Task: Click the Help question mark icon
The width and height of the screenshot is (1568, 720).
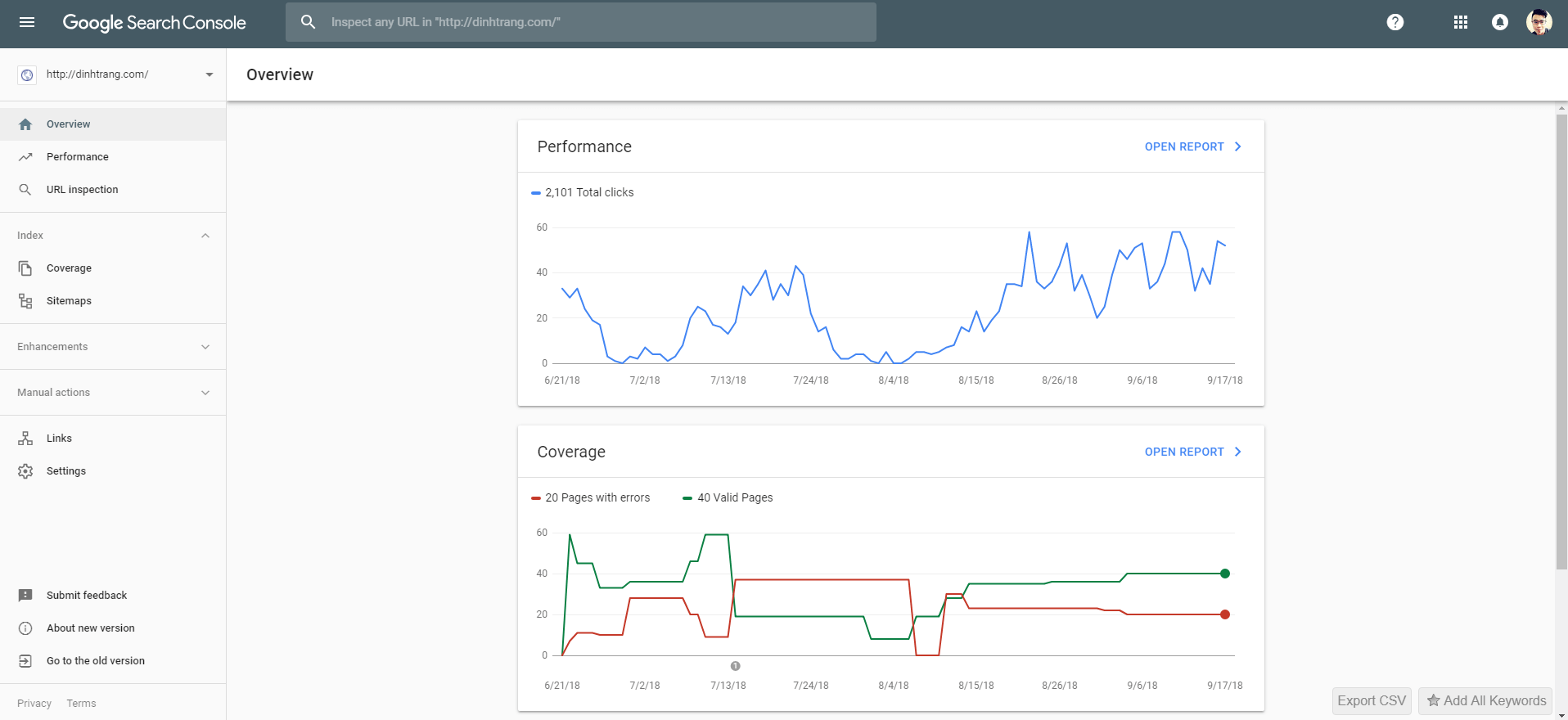Action: (x=1395, y=22)
